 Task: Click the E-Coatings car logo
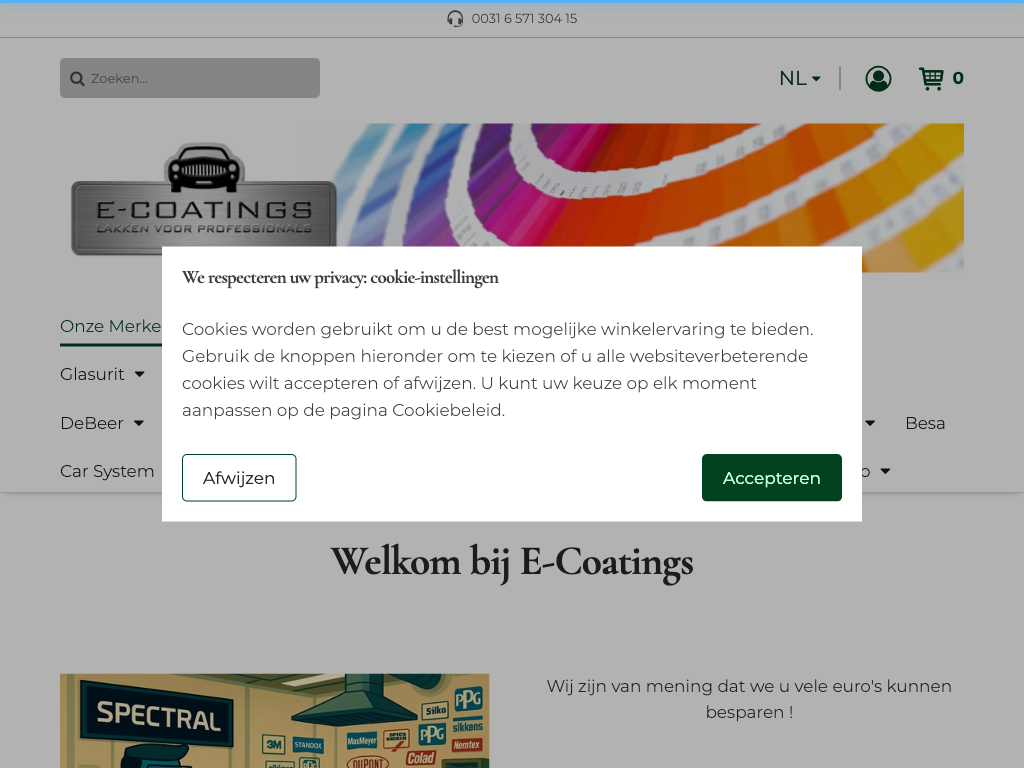pyautogui.click(x=204, y=198)
